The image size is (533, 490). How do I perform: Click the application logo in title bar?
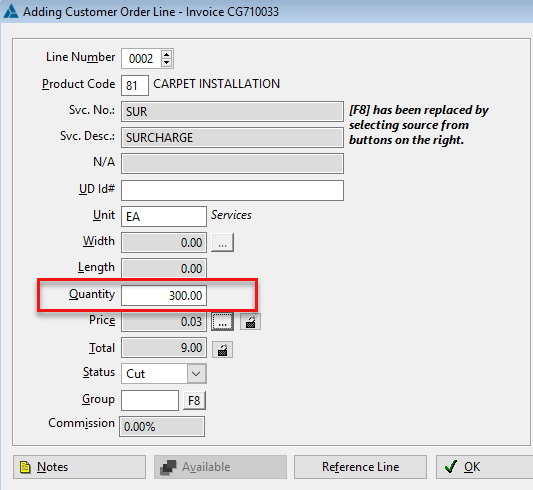pos(11,11)
